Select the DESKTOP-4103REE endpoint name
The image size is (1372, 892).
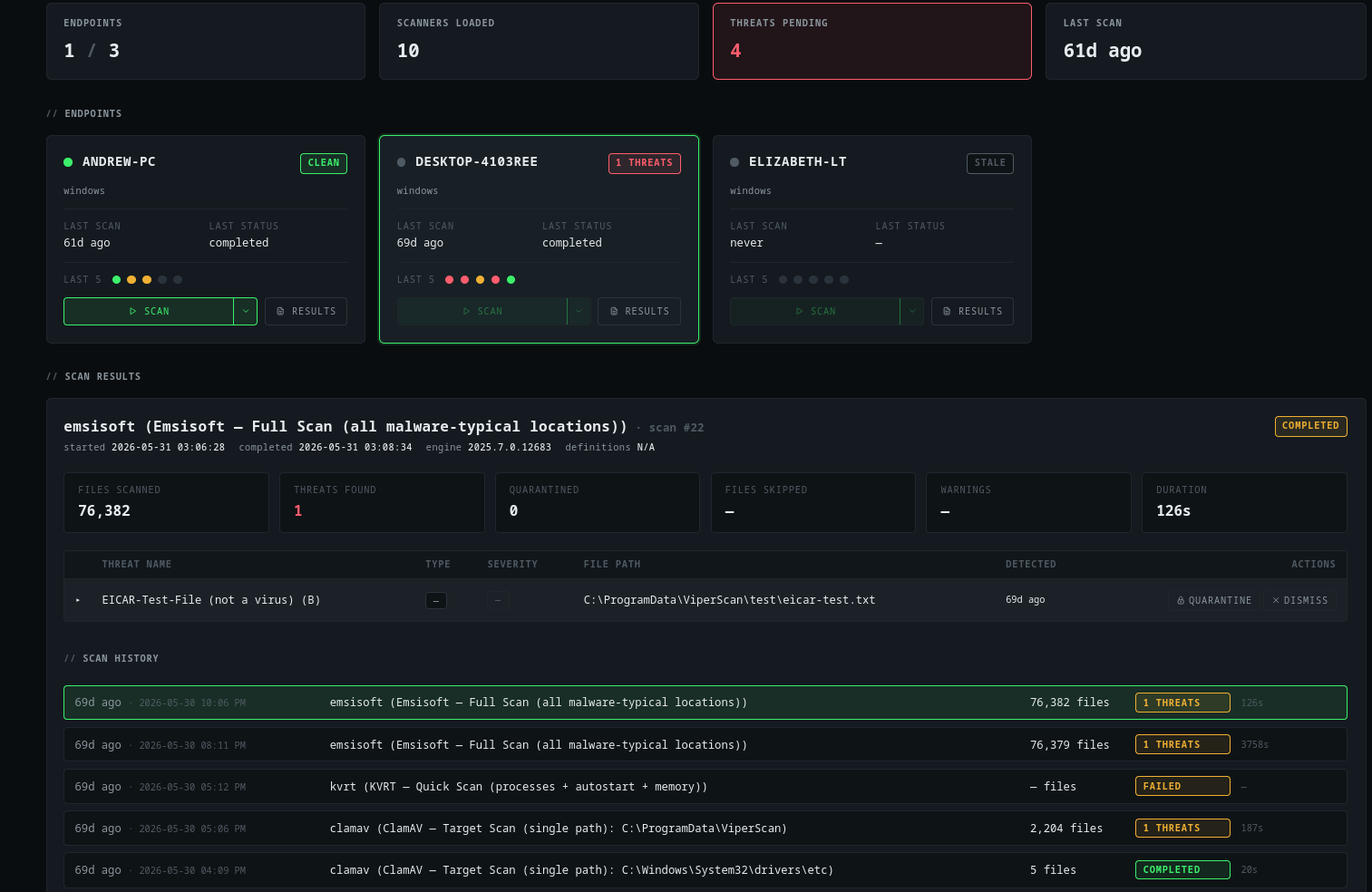coord(476,161)
